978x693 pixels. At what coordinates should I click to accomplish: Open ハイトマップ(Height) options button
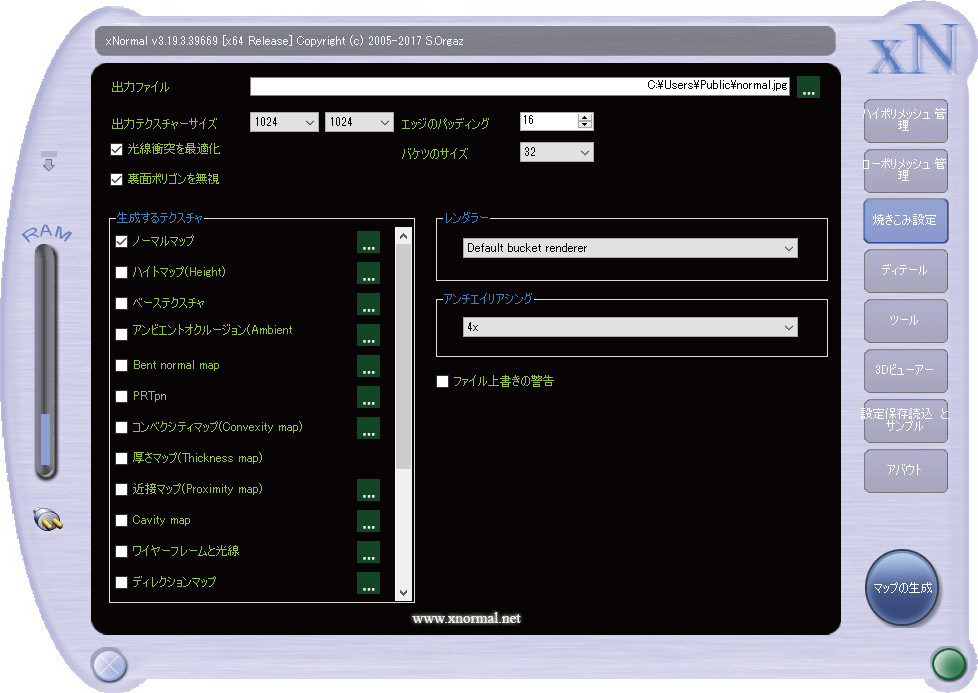coord(368,273)
